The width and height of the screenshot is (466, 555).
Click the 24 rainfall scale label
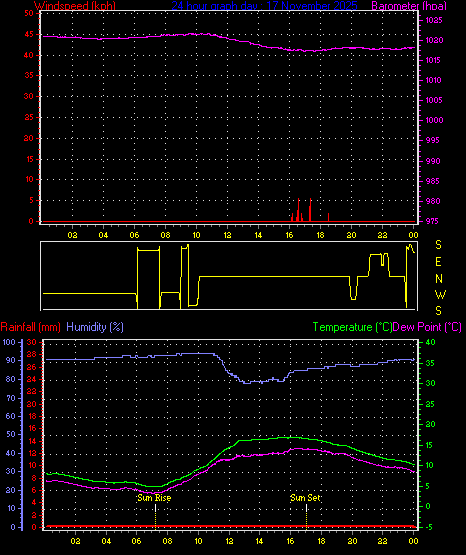click(x=32, y=379)
